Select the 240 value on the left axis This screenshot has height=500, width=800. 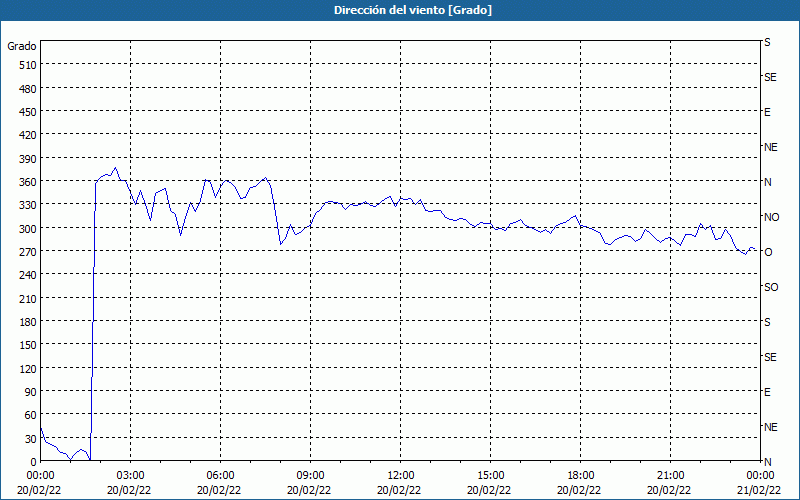(28, 276)
